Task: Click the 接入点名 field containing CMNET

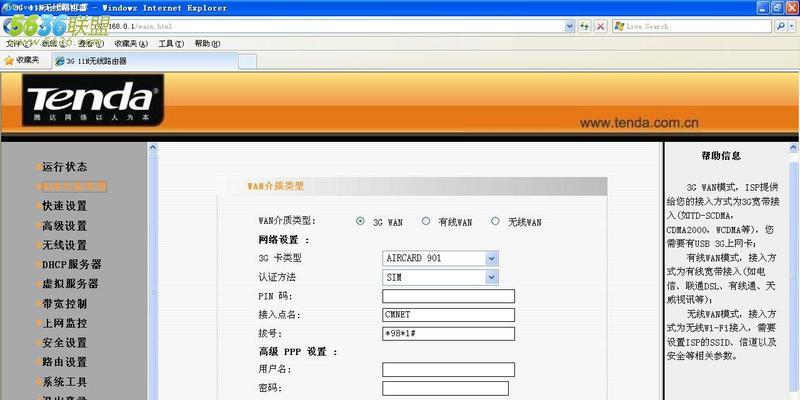Action: tap(448, 315)
